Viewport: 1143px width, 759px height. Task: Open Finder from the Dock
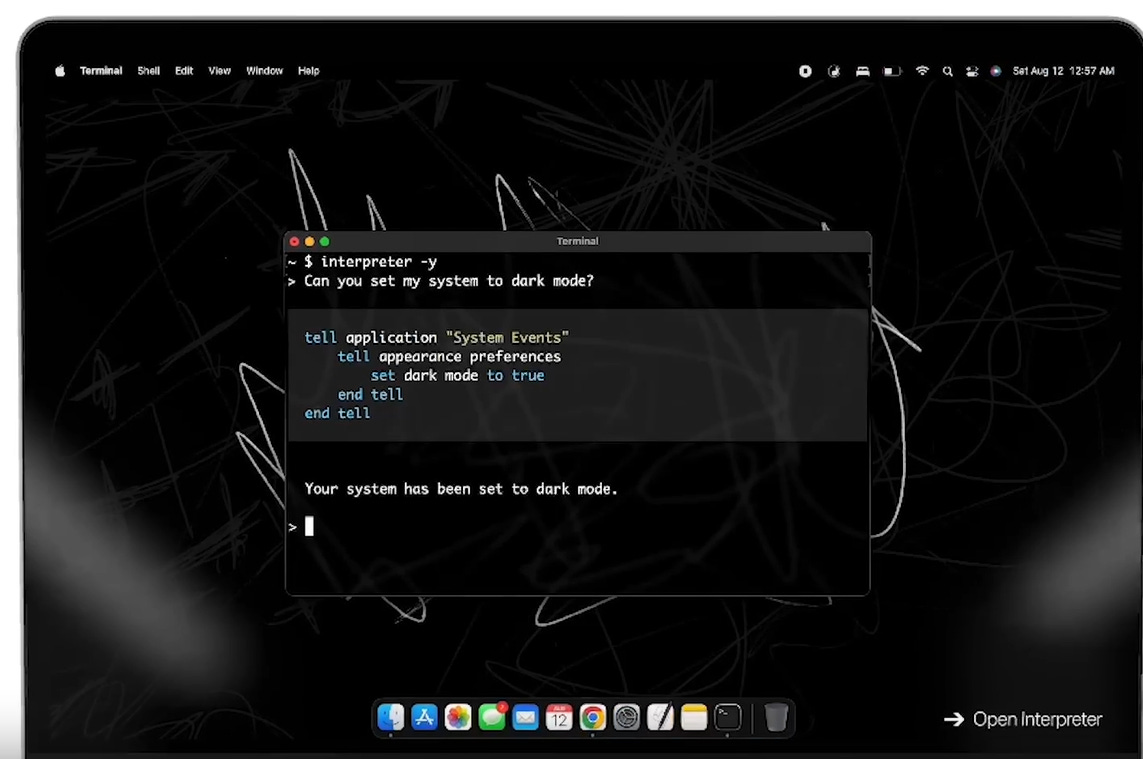391,717
